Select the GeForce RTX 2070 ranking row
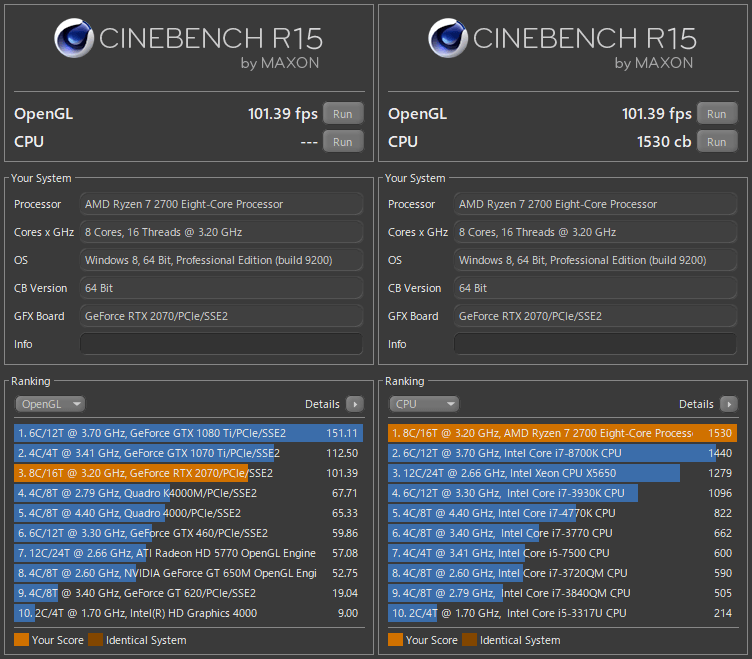This screenshot has width=752, height=659. point(188,473)
